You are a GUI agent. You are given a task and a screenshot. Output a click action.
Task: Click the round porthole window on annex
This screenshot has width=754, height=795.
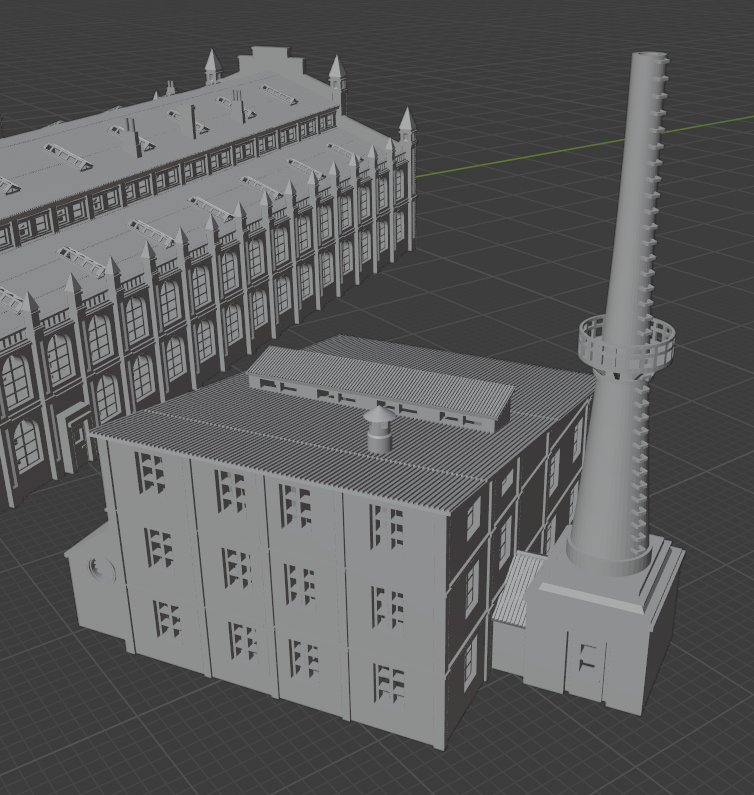click(101, 570)
